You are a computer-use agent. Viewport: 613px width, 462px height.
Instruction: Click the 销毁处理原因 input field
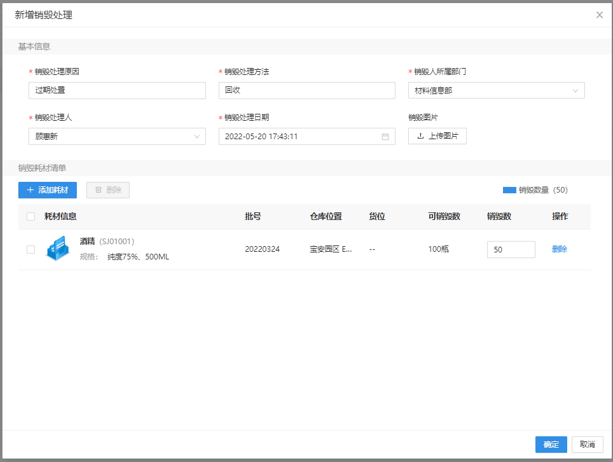tap(117, 90)
